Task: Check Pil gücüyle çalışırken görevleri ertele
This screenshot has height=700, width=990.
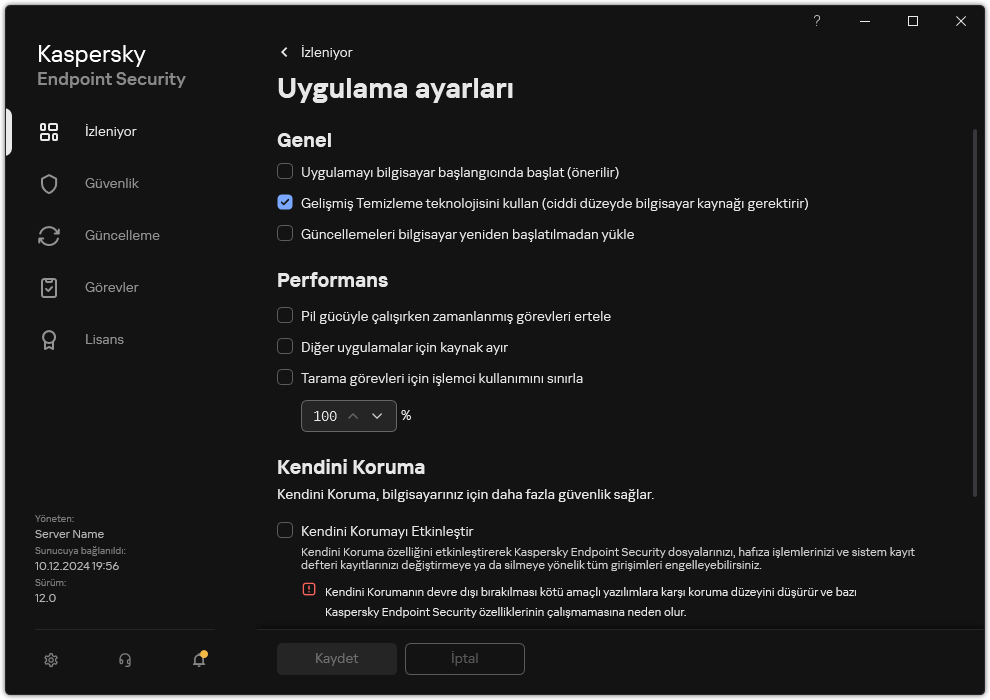Action: tap(284, 316)
